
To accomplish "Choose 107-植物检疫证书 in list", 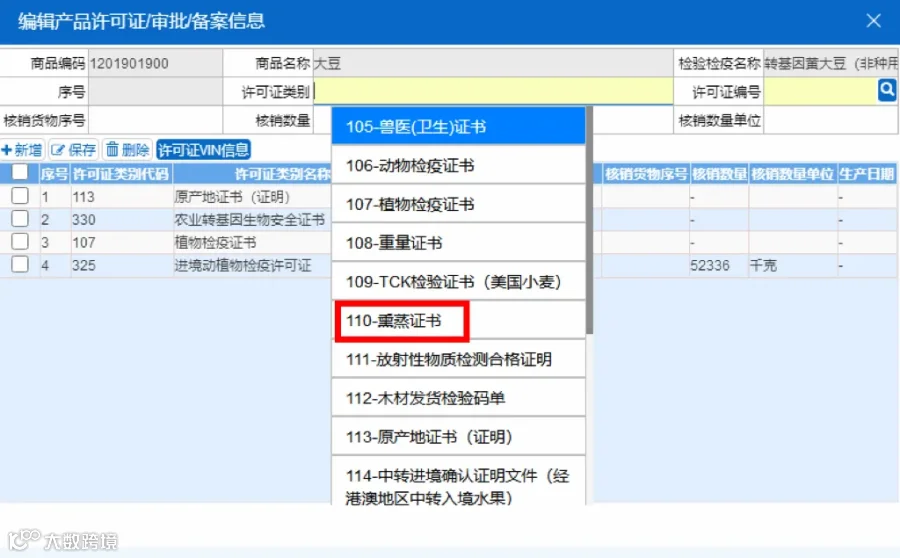I will coord(459,204).
